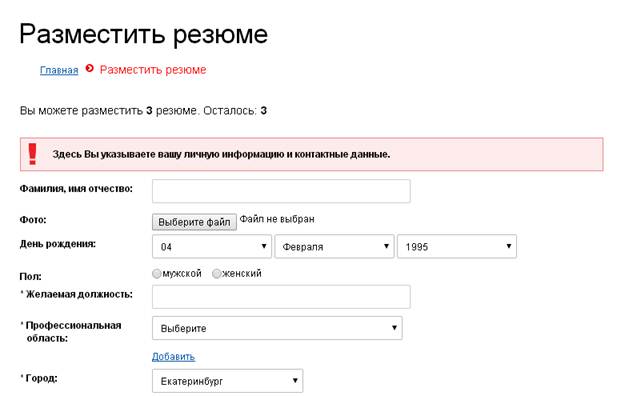The width and height of the screenshot is (621, 396).
Task: Open the Город dropdown showing Екатеринбург
Action: (x=228, y=381)
